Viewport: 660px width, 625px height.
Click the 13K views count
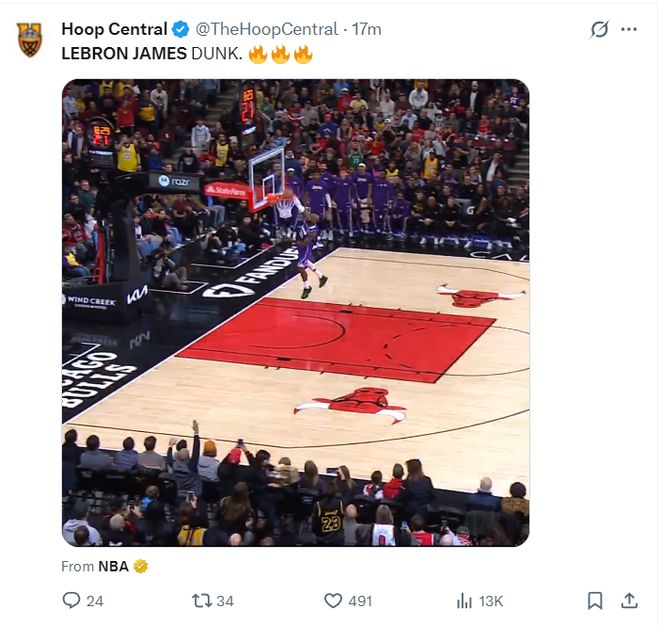(x=491, y=601)
